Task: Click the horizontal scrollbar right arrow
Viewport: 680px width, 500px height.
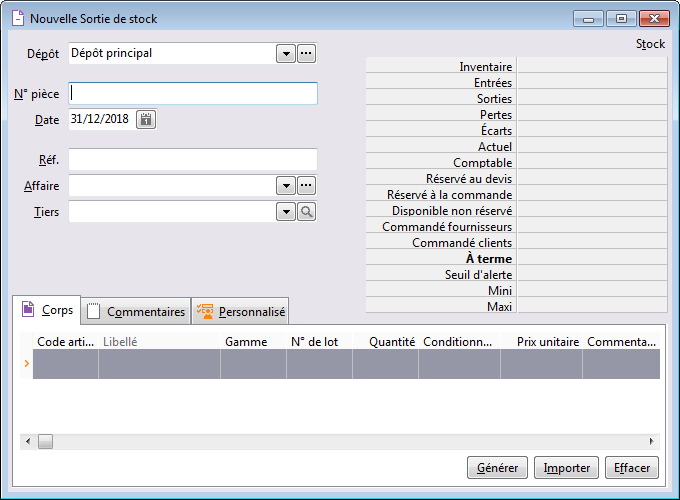Action: (x=652, y=441)
